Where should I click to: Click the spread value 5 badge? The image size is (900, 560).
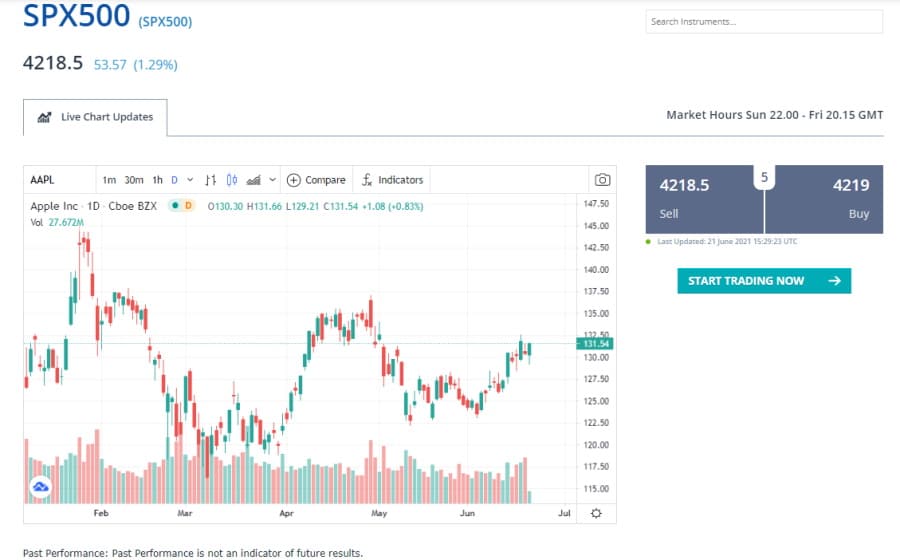tap(764, 177)
